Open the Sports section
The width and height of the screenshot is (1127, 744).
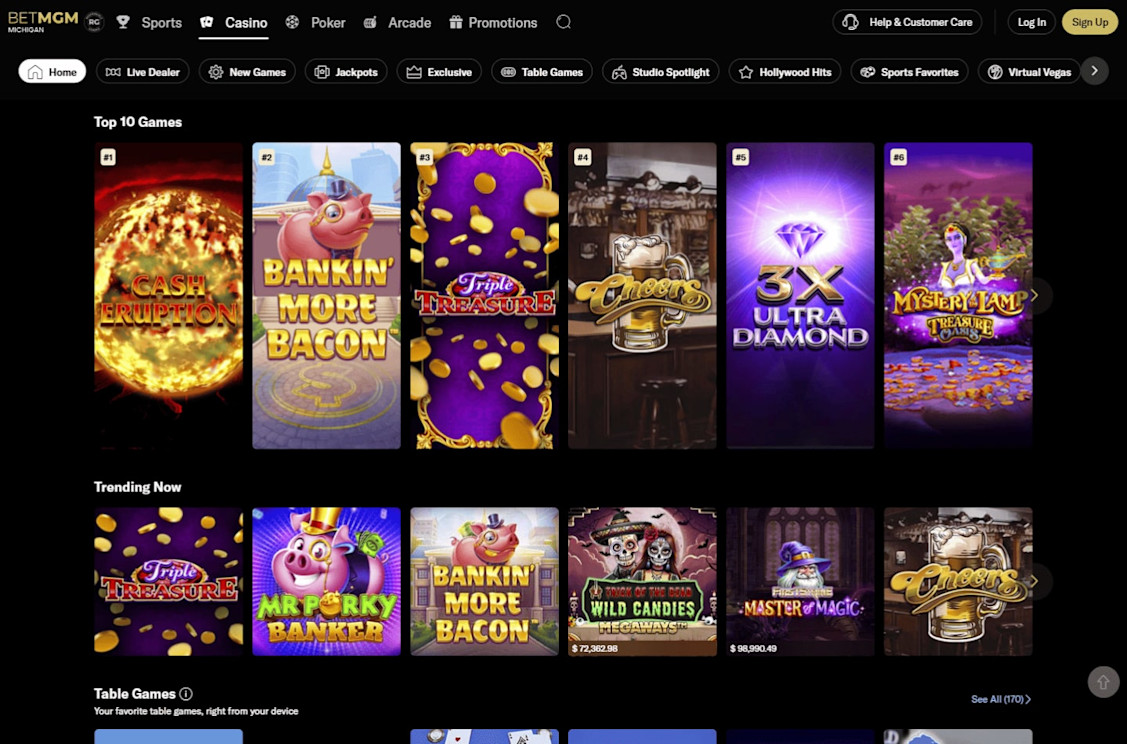pyautogui.click(x=150, y=22)
